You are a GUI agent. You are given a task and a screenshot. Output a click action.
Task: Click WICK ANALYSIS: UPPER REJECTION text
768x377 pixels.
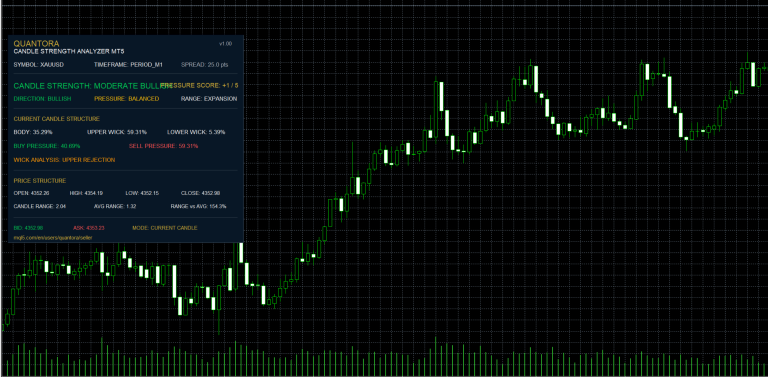tap(64, 160)
